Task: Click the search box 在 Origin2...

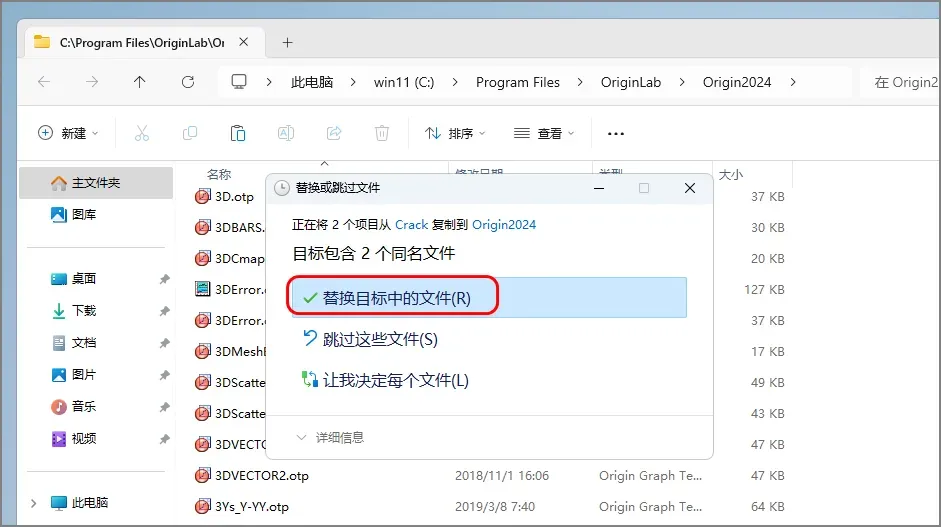Action: click(x=900, y=82)
